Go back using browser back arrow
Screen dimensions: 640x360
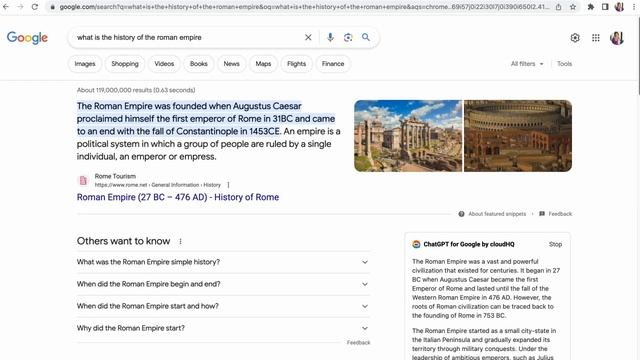coord(6,7)
